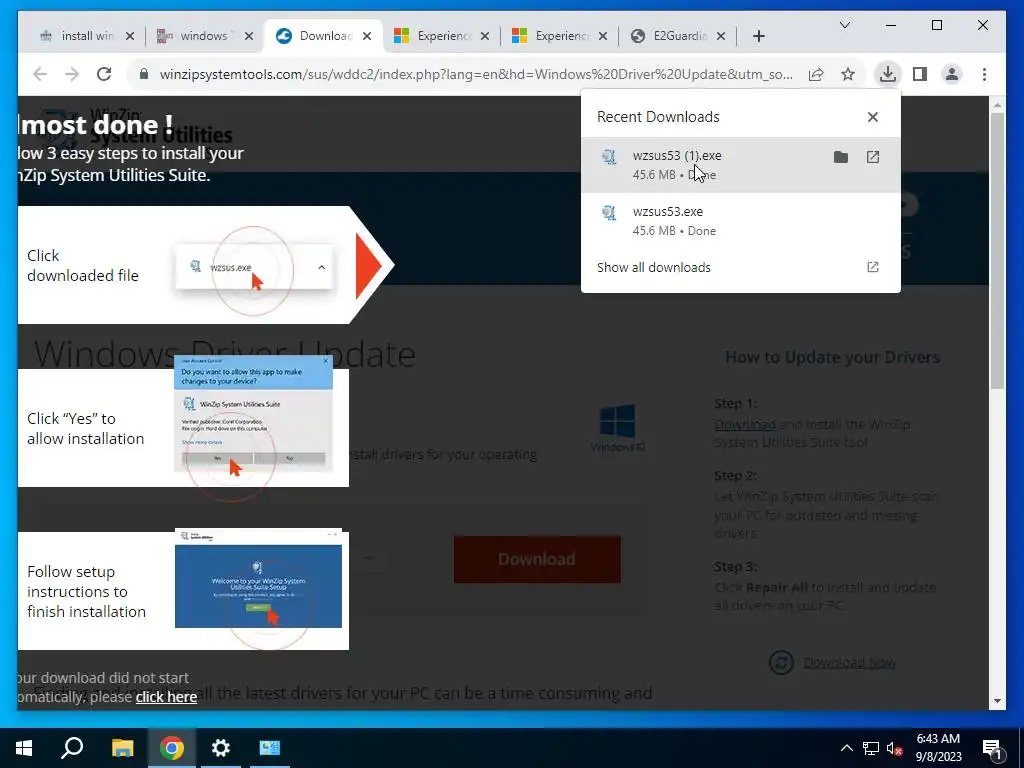Show wzsus53 (1).exe in folder
Image resolution: width=1024 pixels, height=768 pixels.
tap(841, 157)
